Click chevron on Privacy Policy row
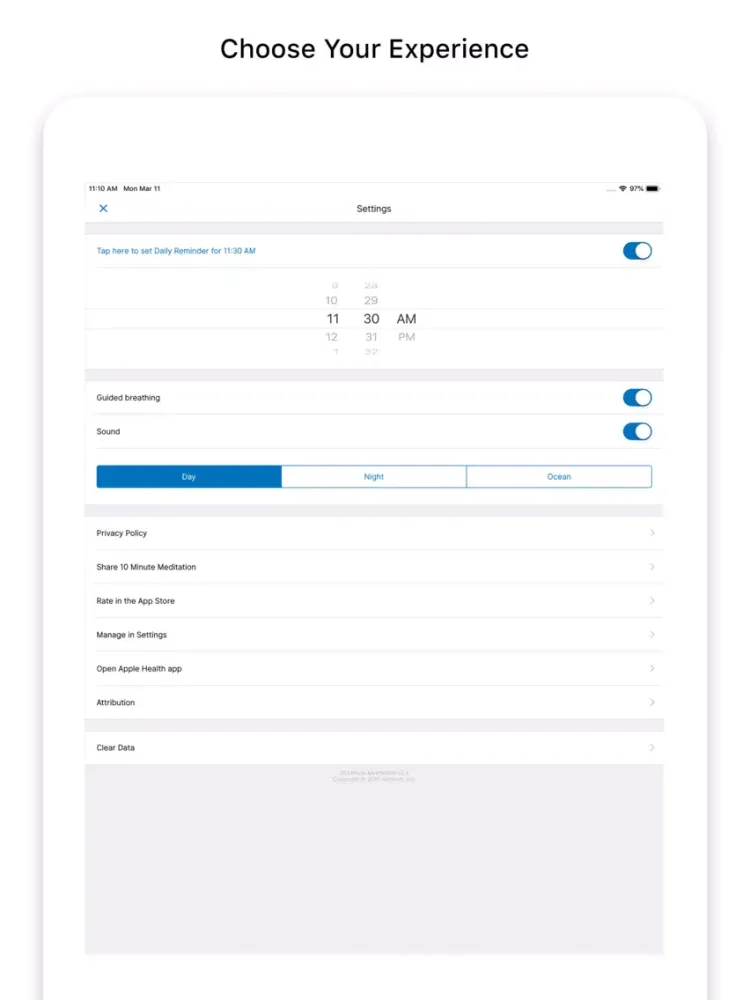750x1000 pixels. pos(652,533)
